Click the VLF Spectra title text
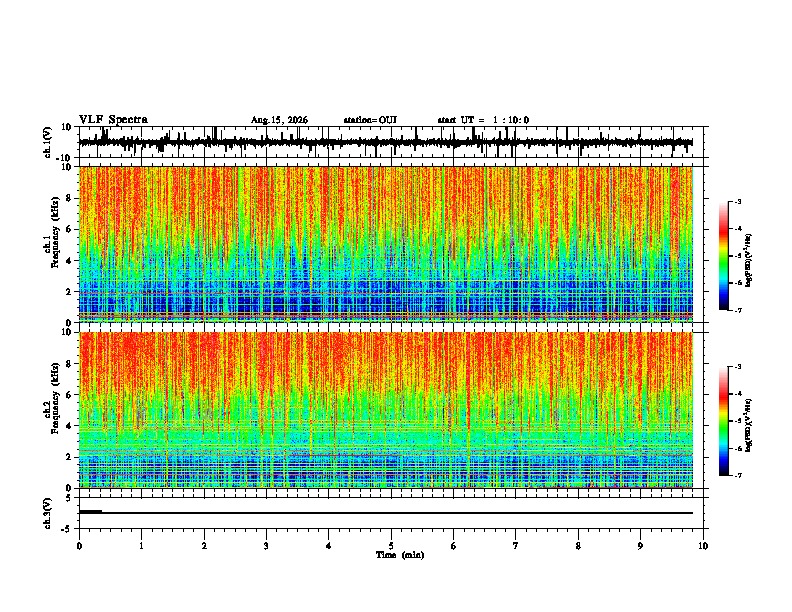The image size is (792, 612). (x=113, y=119)
